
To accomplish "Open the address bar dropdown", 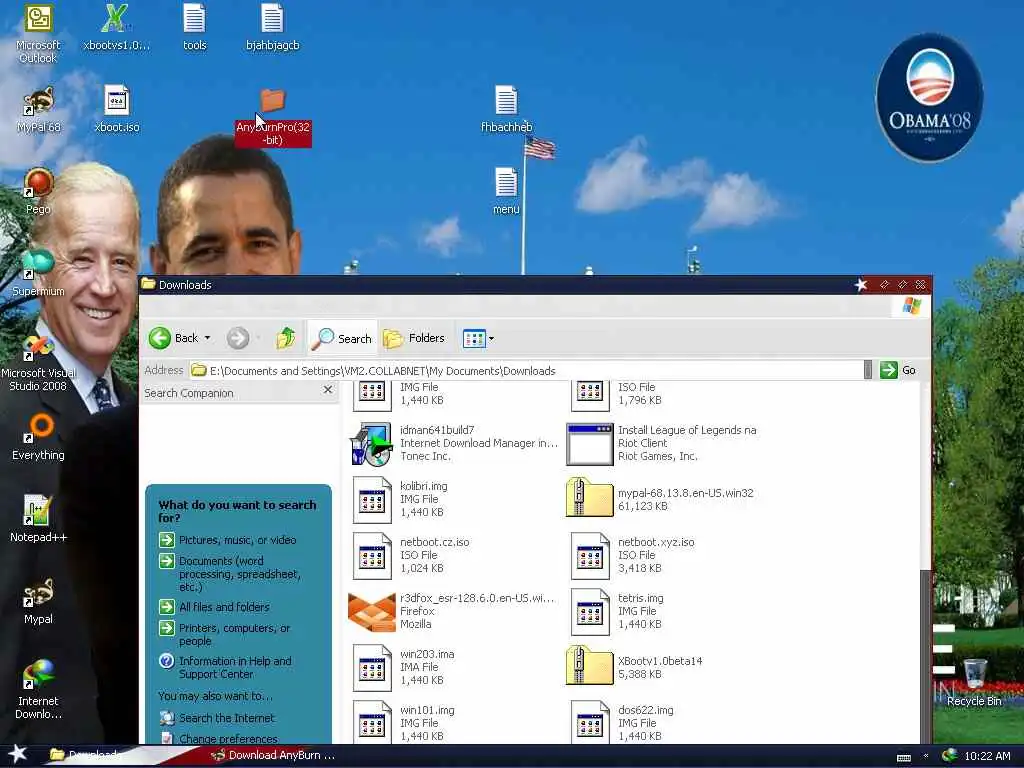I will (868, 370).
